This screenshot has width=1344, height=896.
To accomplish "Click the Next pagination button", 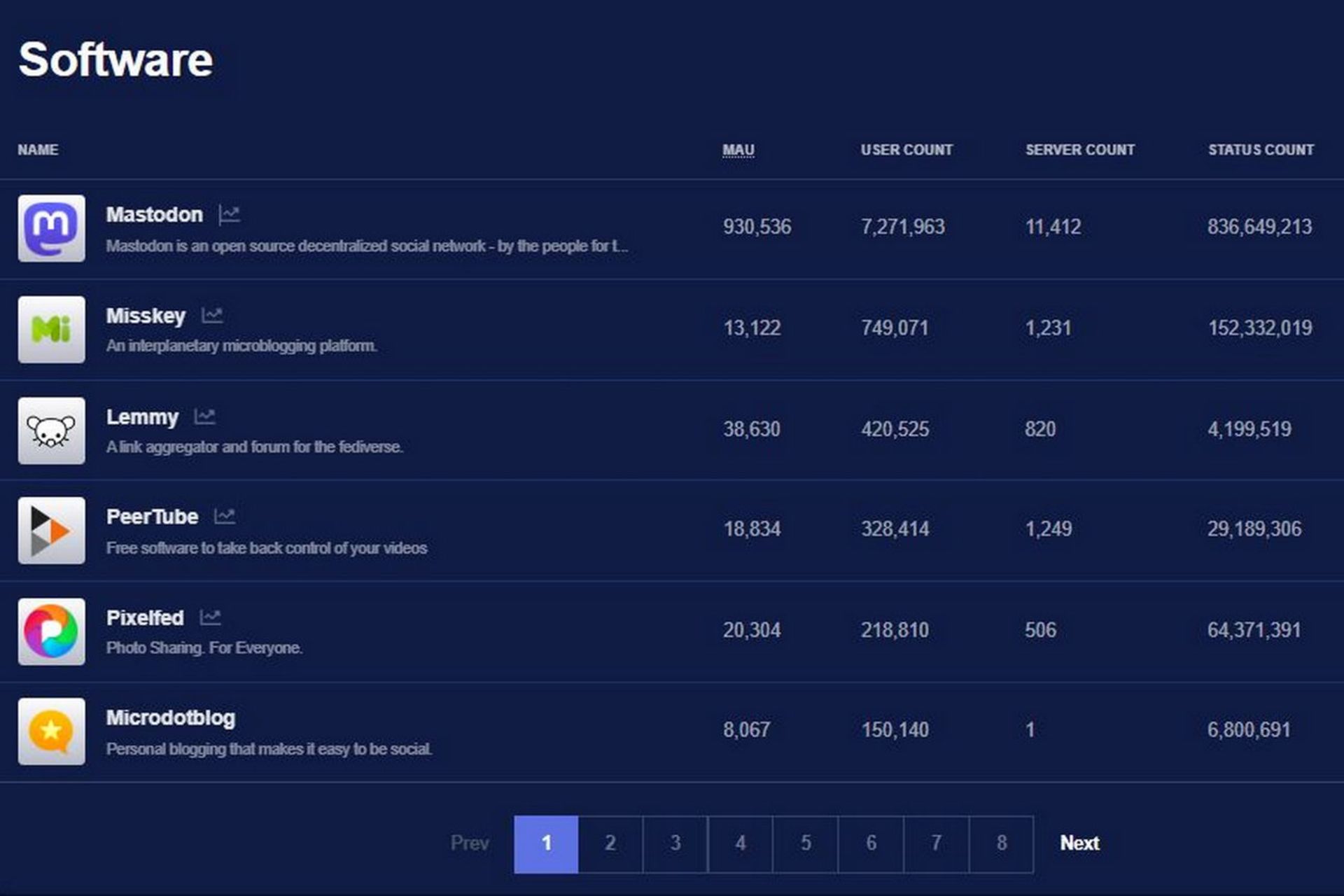I will tap(1079, 843).
